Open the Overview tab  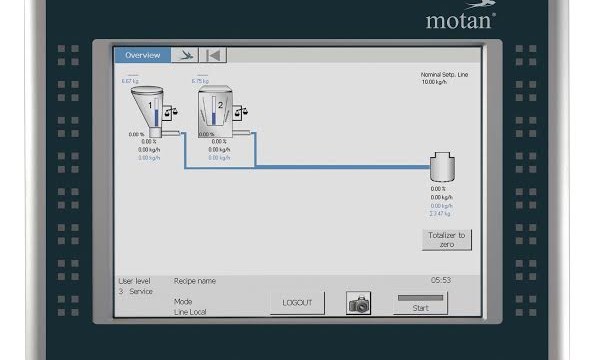(143, 55)
